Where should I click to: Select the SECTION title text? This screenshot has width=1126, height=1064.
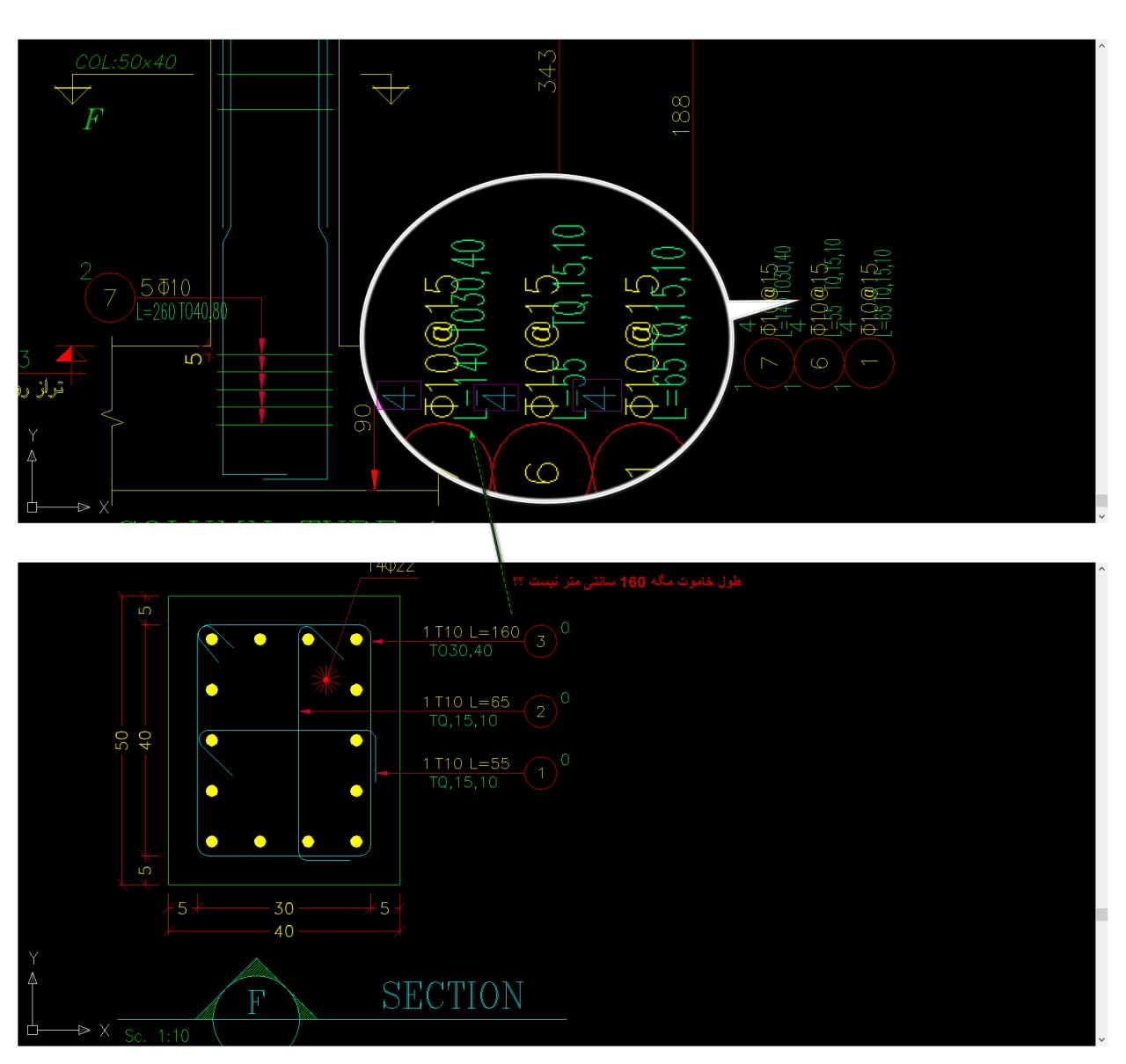pos(452,996)
